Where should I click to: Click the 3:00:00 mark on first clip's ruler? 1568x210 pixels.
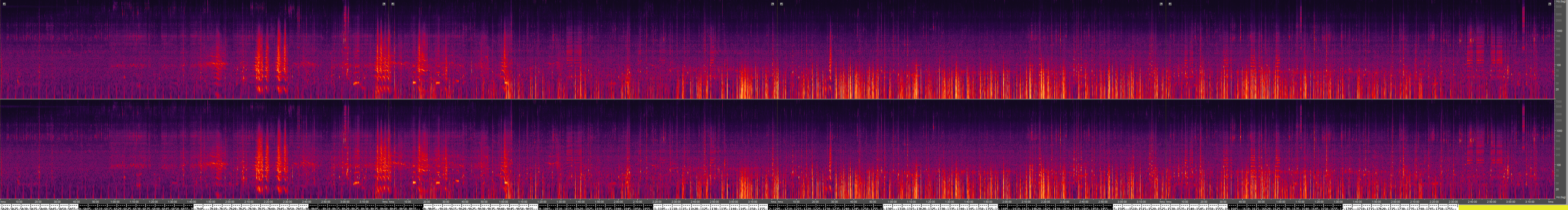tap(345, 202)
